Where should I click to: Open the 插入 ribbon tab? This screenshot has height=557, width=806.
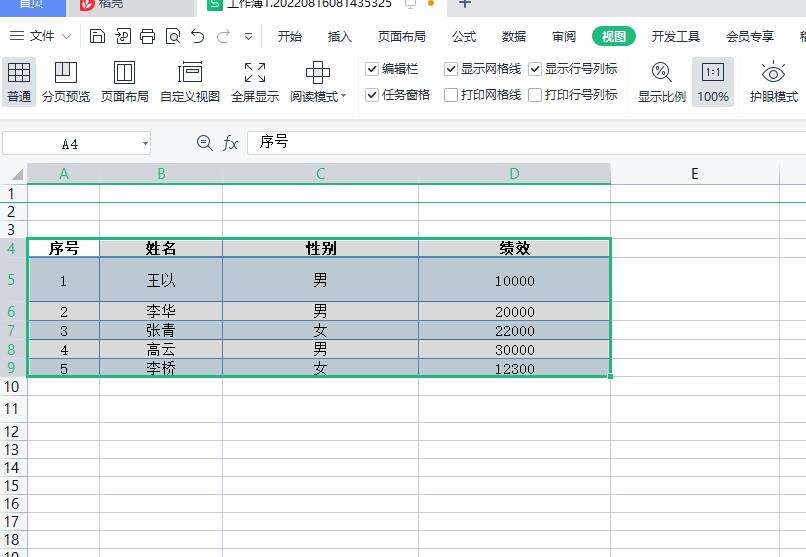click(340, 36)
